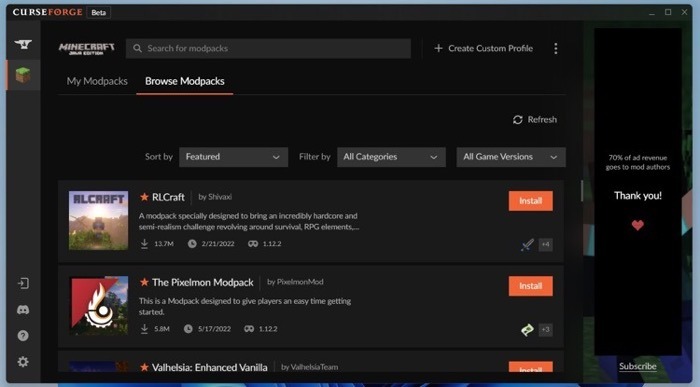Open the All Categories filter dropdown

[391, 157]
